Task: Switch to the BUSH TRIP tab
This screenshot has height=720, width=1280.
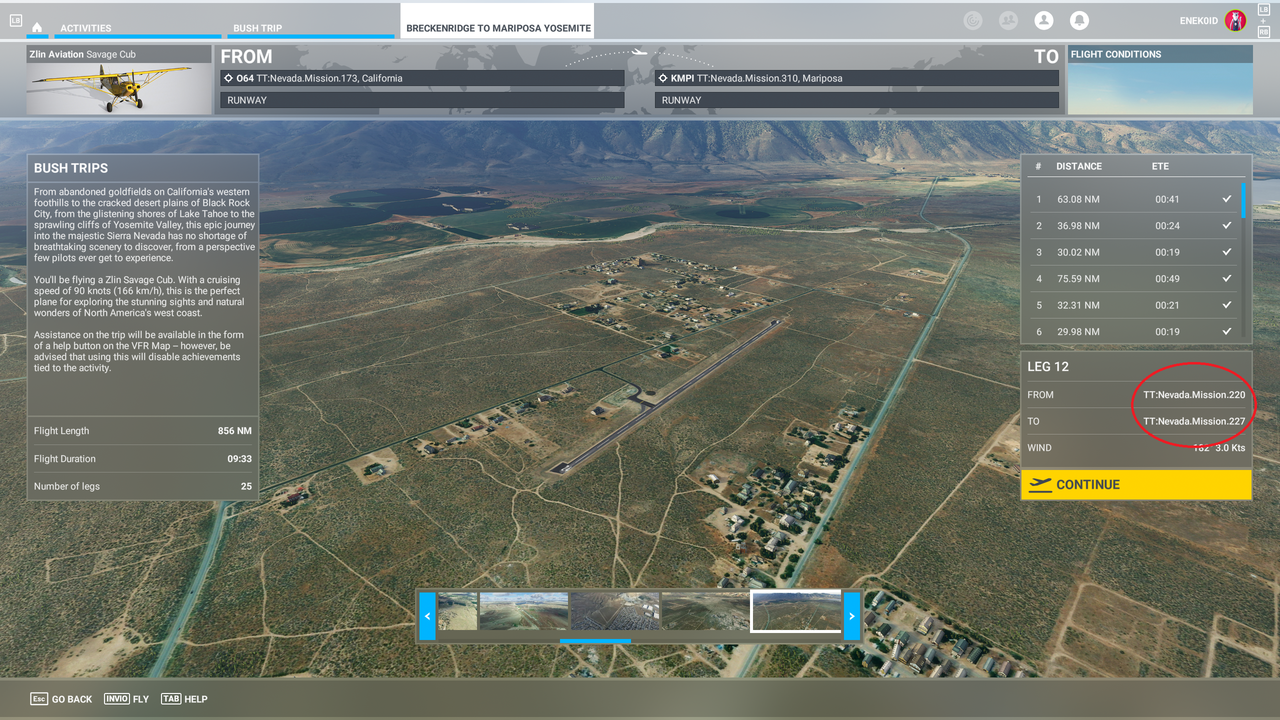Action: (x=258, y=28)
